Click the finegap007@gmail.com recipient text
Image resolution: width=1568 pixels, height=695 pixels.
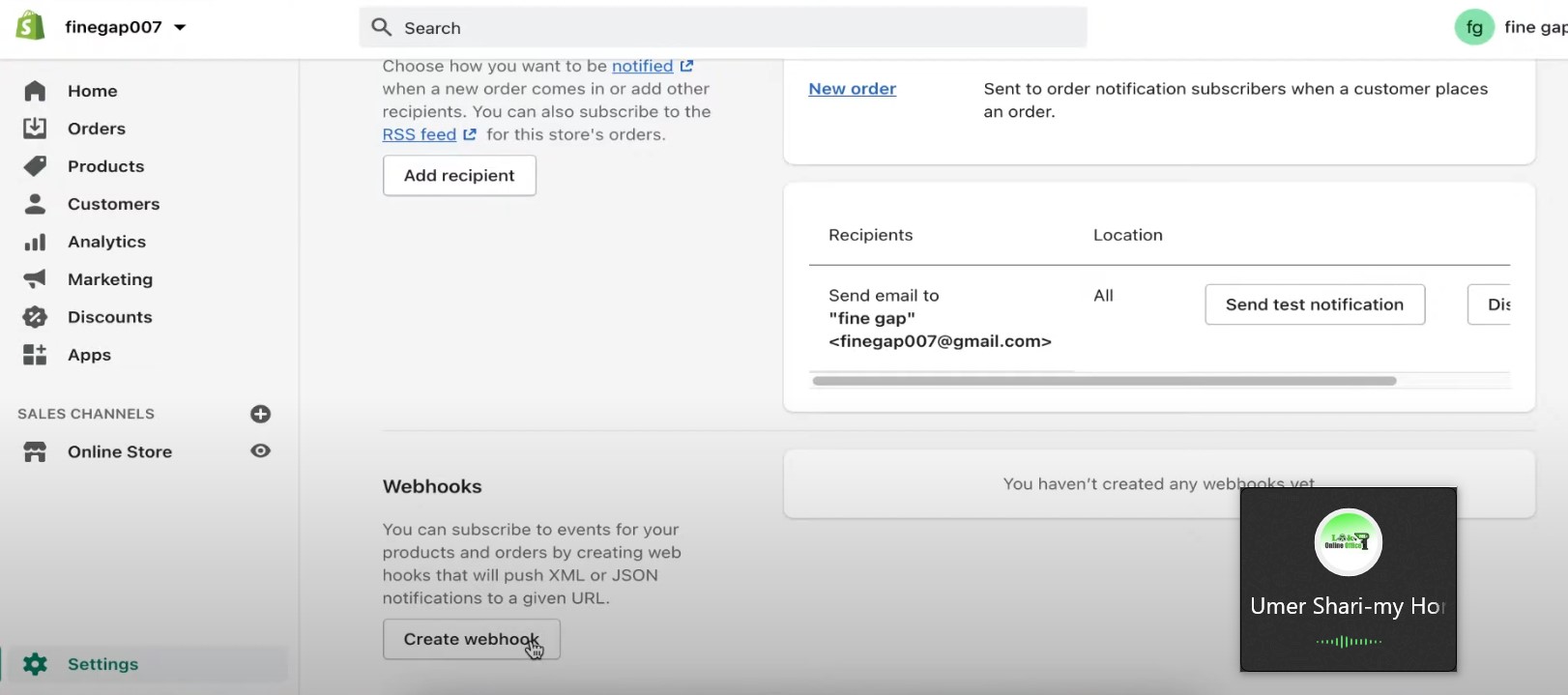[x=940, y=341]
